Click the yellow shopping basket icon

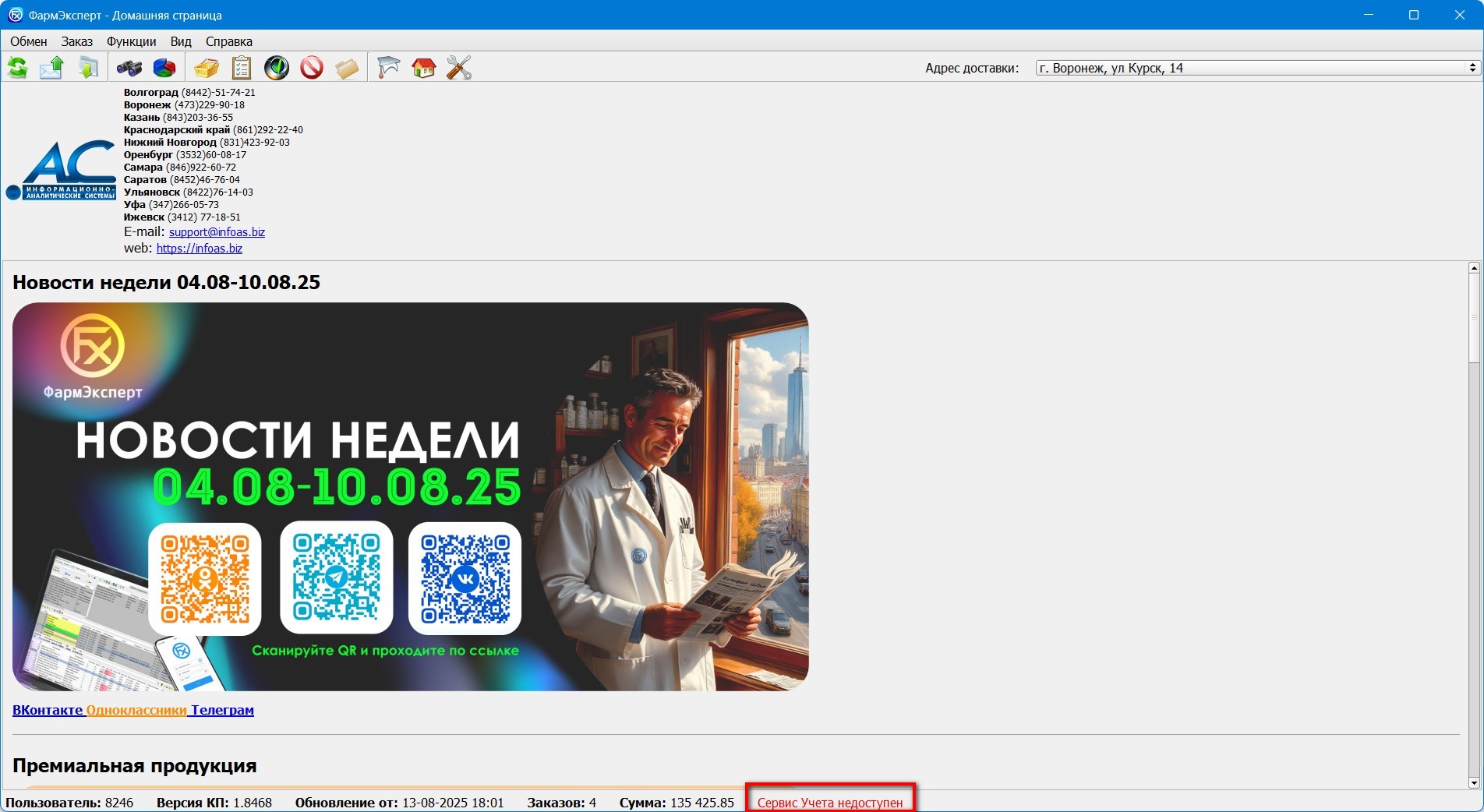click(206, 69)
